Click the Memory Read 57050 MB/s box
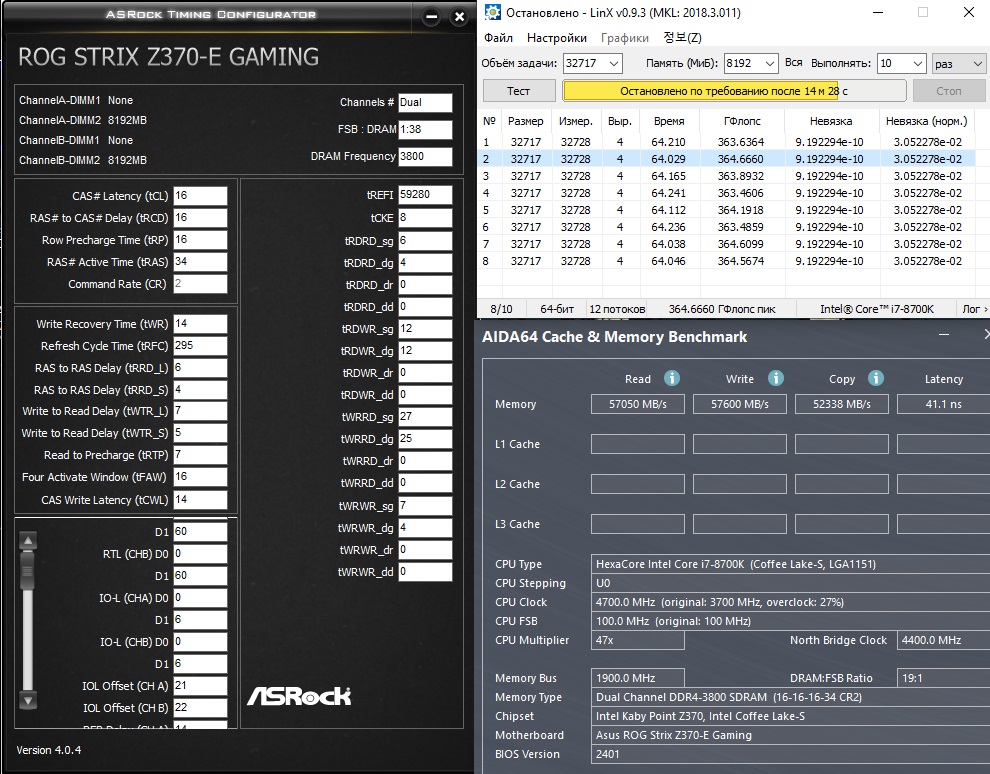 (638, 404)
